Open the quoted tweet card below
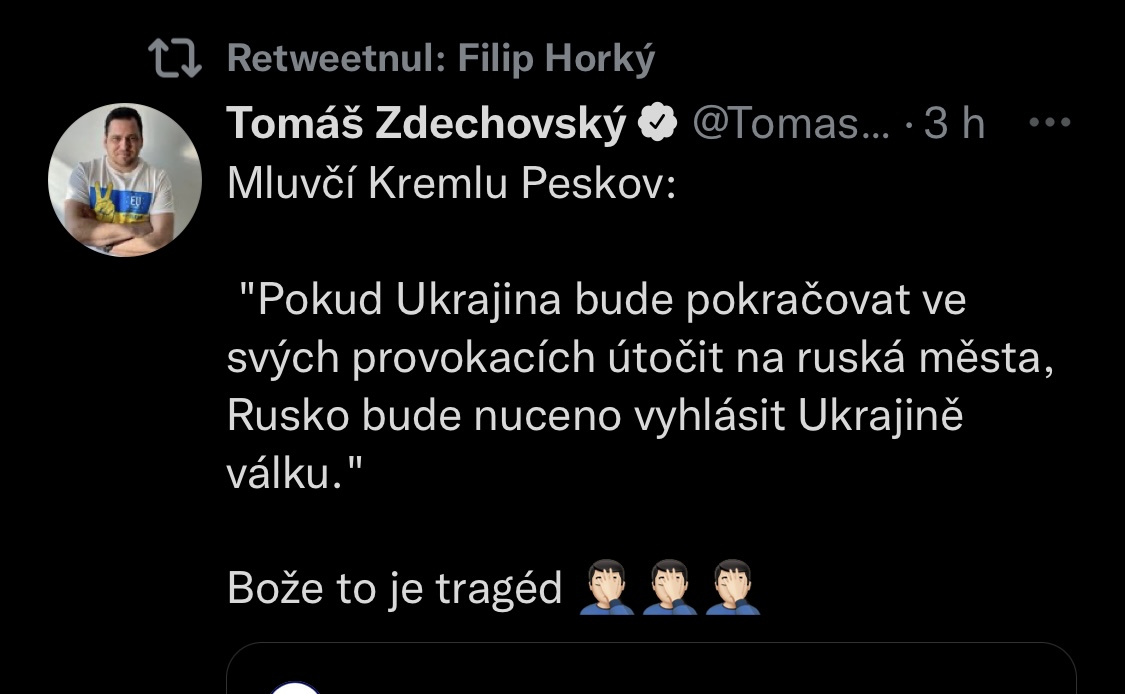The width and height of the screenshot is (1125, 694). tap(650, 670)
